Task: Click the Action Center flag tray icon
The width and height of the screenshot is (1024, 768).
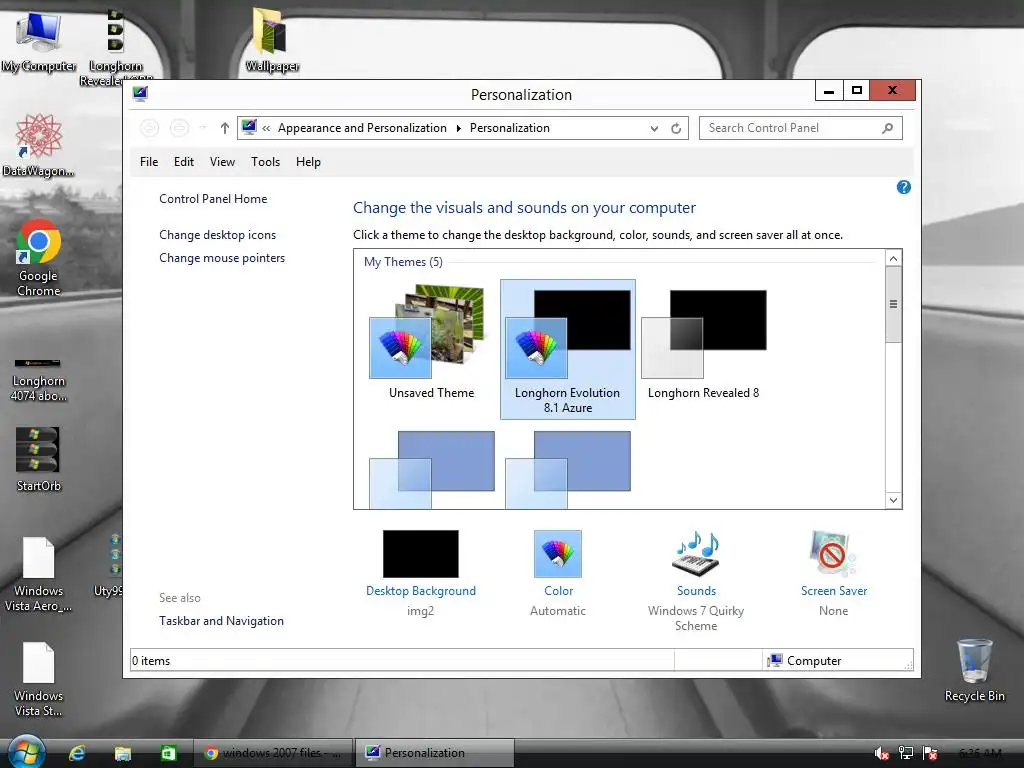Action: pos(931,753)
